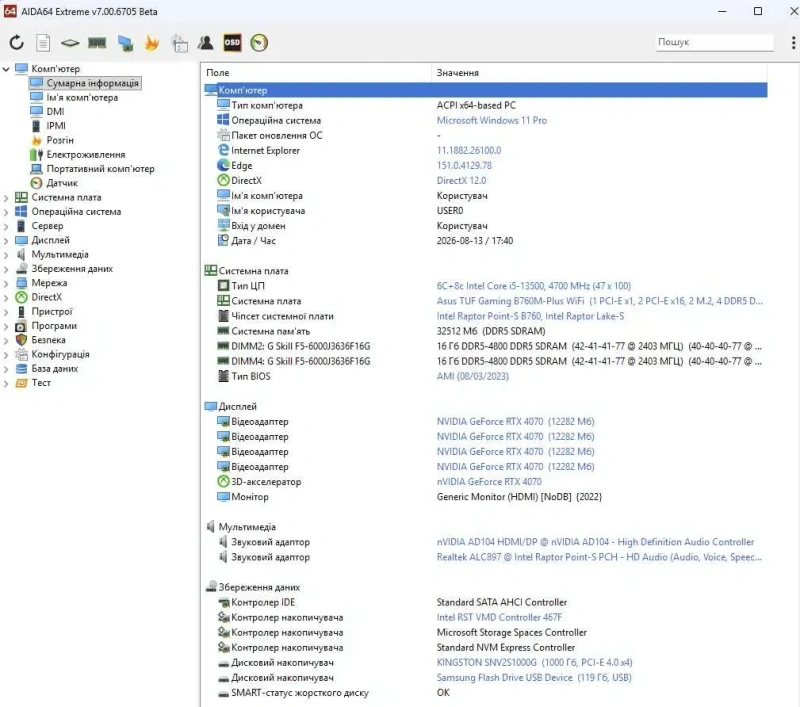Select the Програми tree item
800x707 pixels.
[x=54, y=326]
